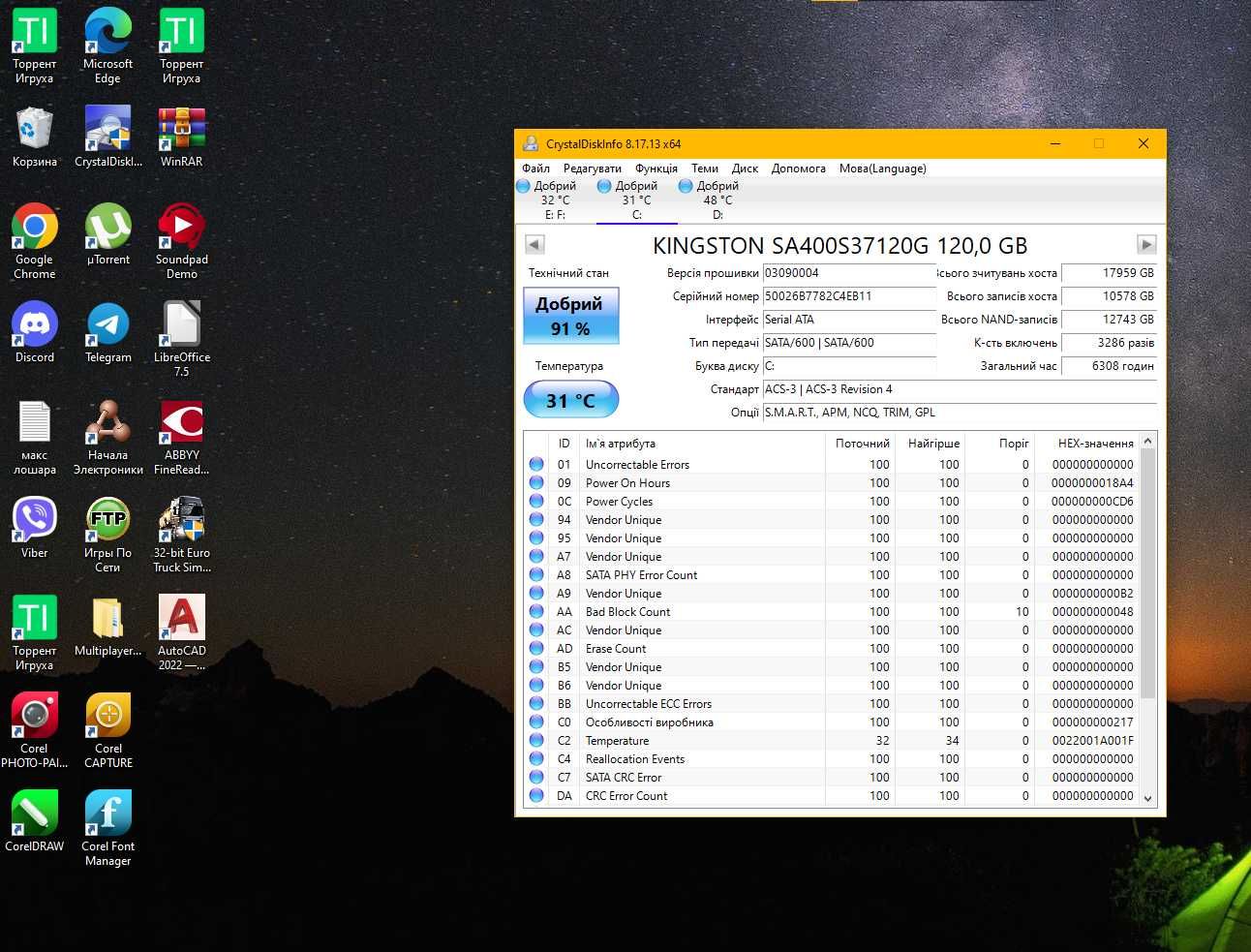Screen dimensions: 1251x952
Task: Click the 'Ім'я атрибута' column header
Action: (702, 444)
